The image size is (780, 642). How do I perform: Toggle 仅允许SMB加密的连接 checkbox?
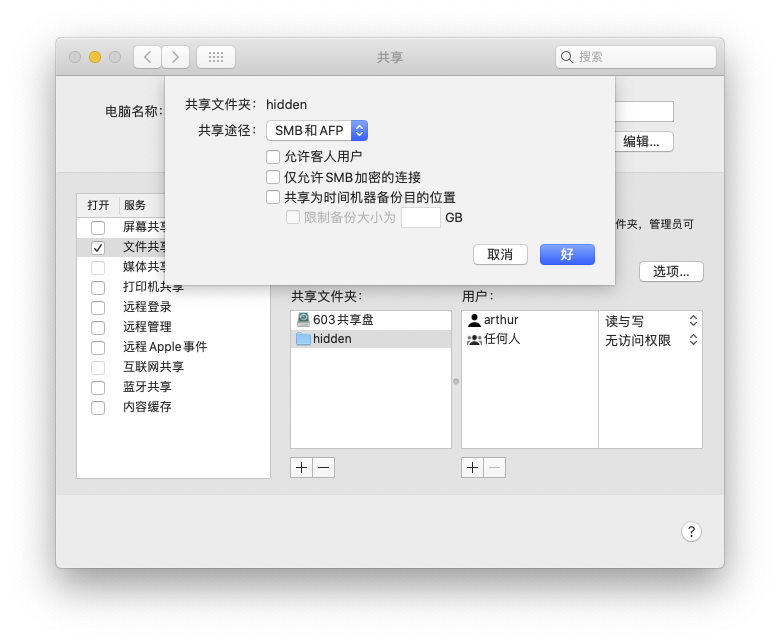pyautogui.click(x=273, y=177)
